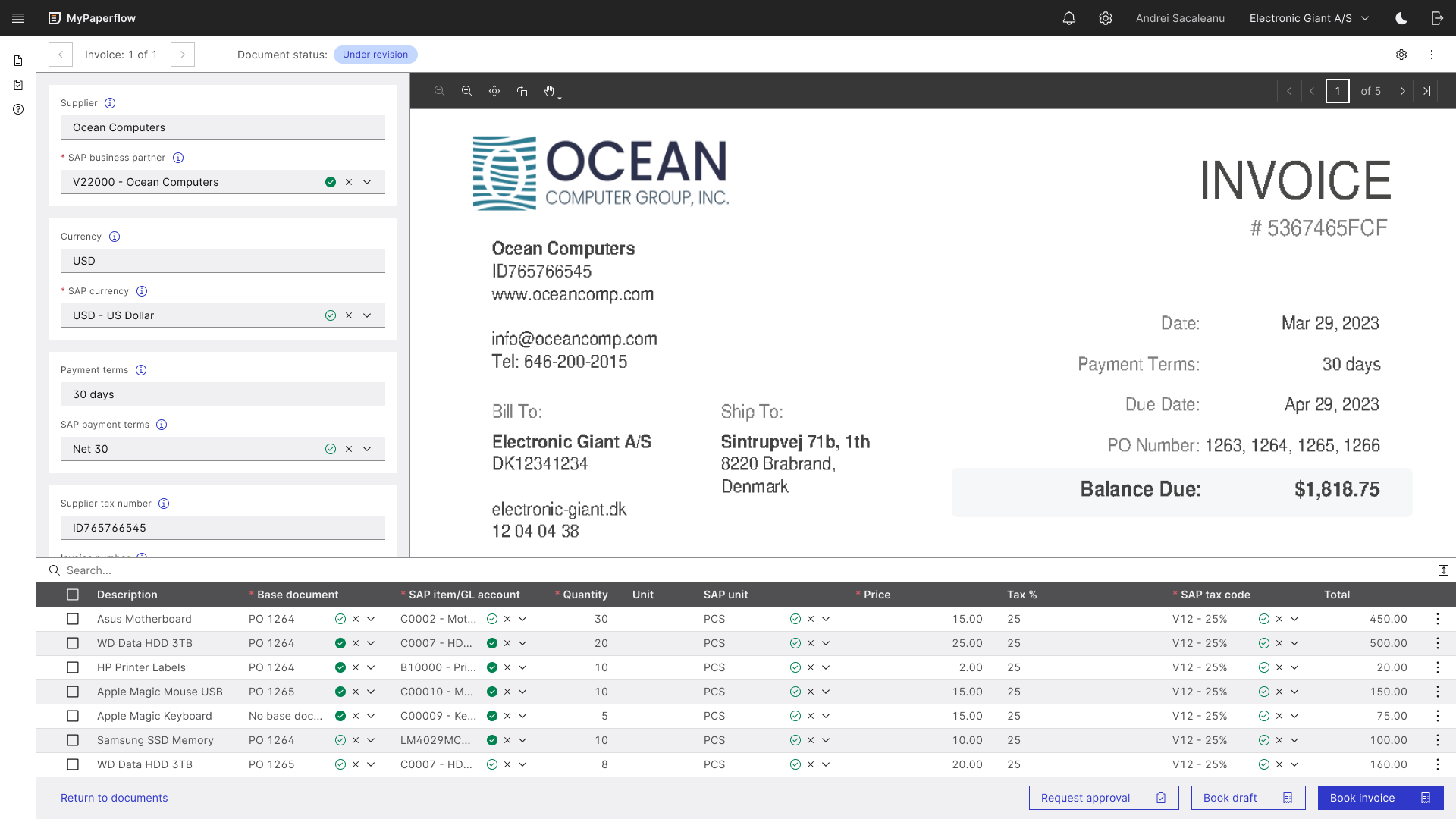Select the first WD Data HDD 3TB (PO 1264) checkbox
The width and height of the screenshot is (1456, 819).
point(73,643)
